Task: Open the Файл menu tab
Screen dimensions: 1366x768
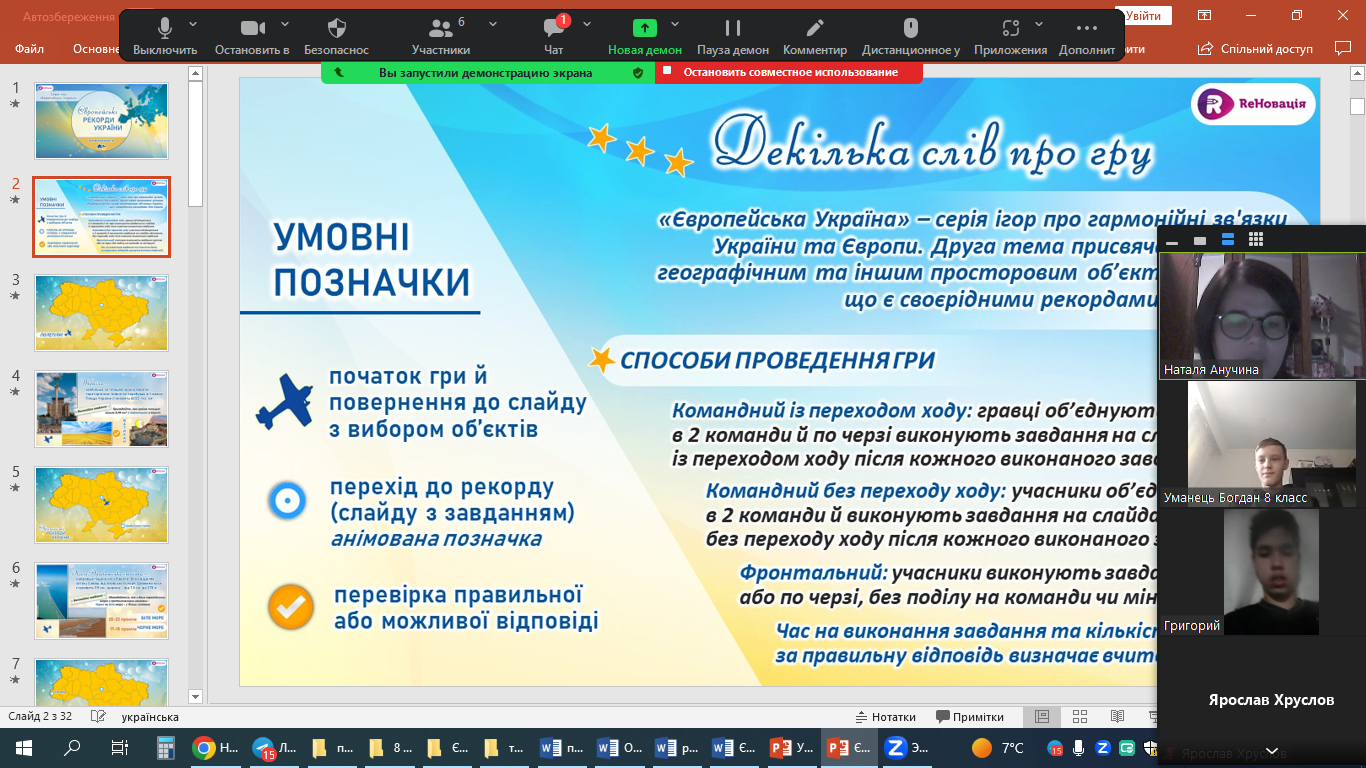Action: pyautogui.click(x=29, y=49)
